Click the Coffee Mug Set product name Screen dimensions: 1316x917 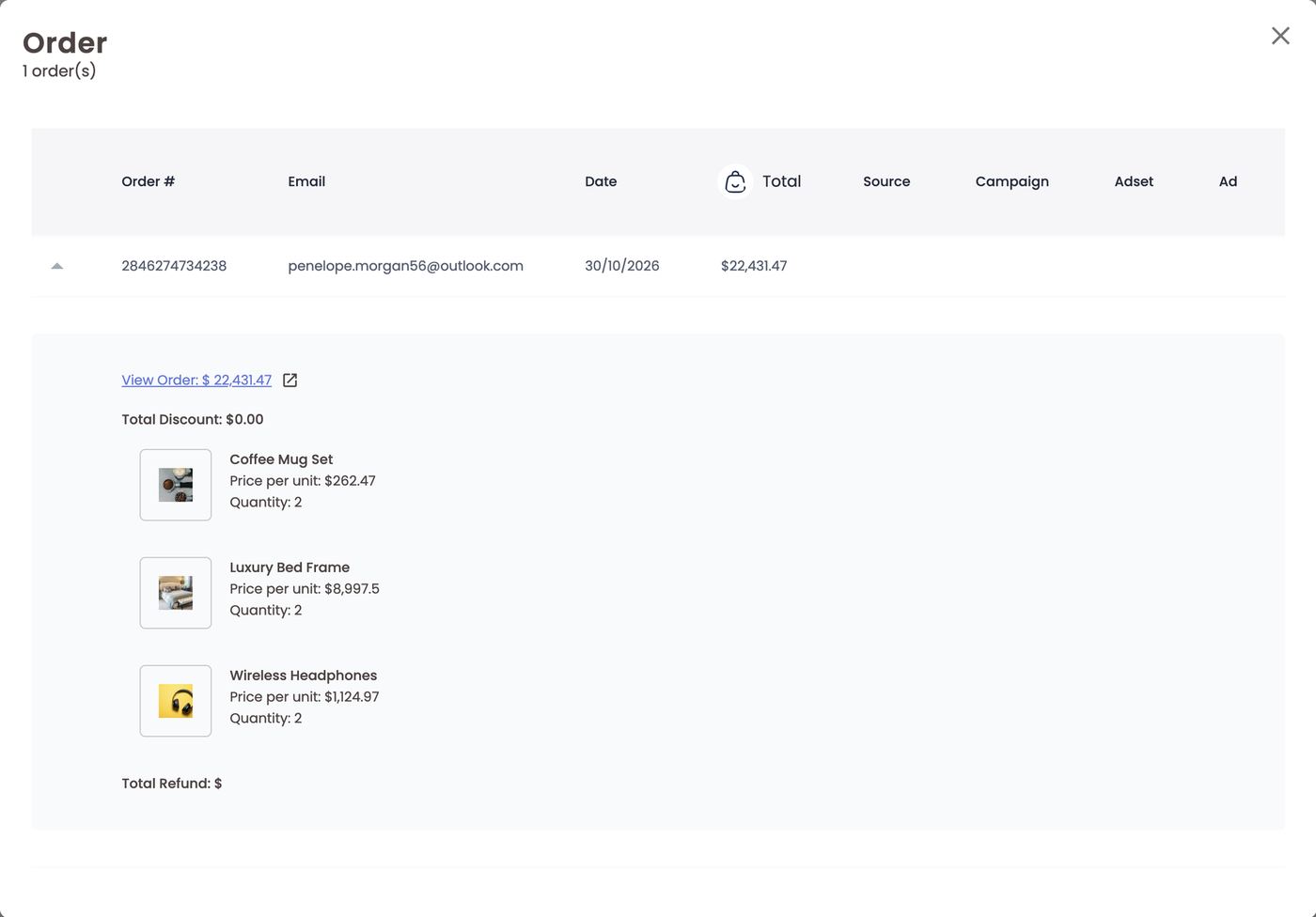[x=281, y=459]
